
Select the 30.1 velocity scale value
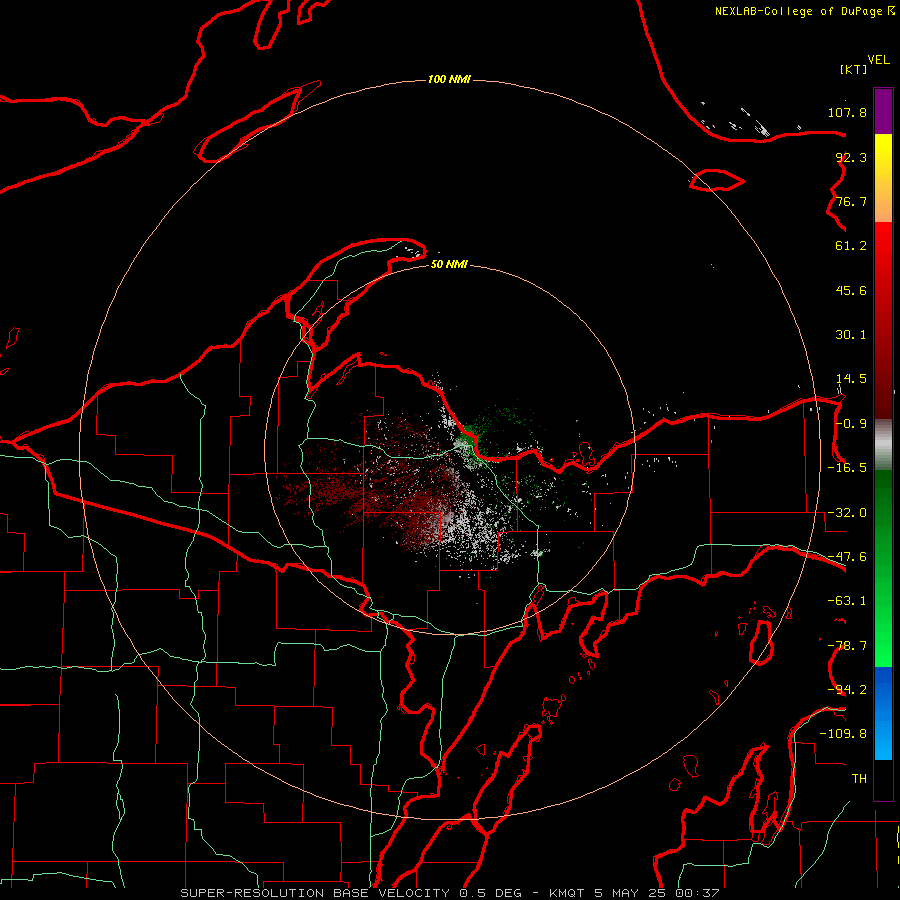click(851, 335)
